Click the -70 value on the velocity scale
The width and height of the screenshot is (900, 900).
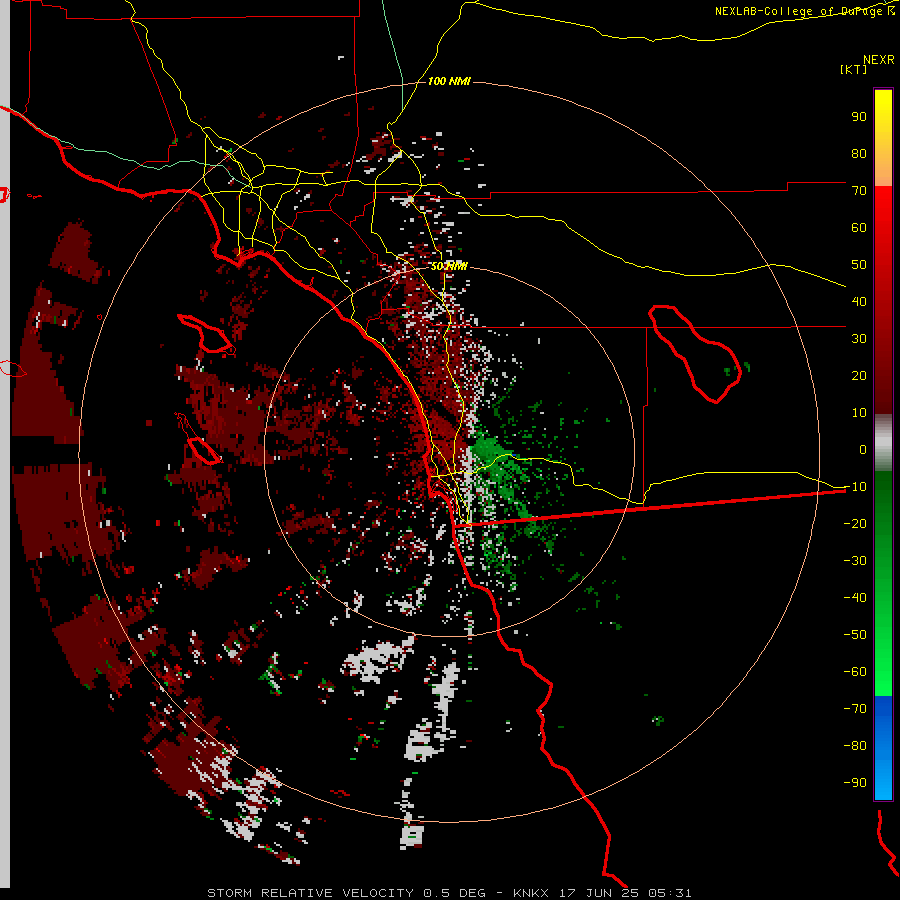(855, 708)
